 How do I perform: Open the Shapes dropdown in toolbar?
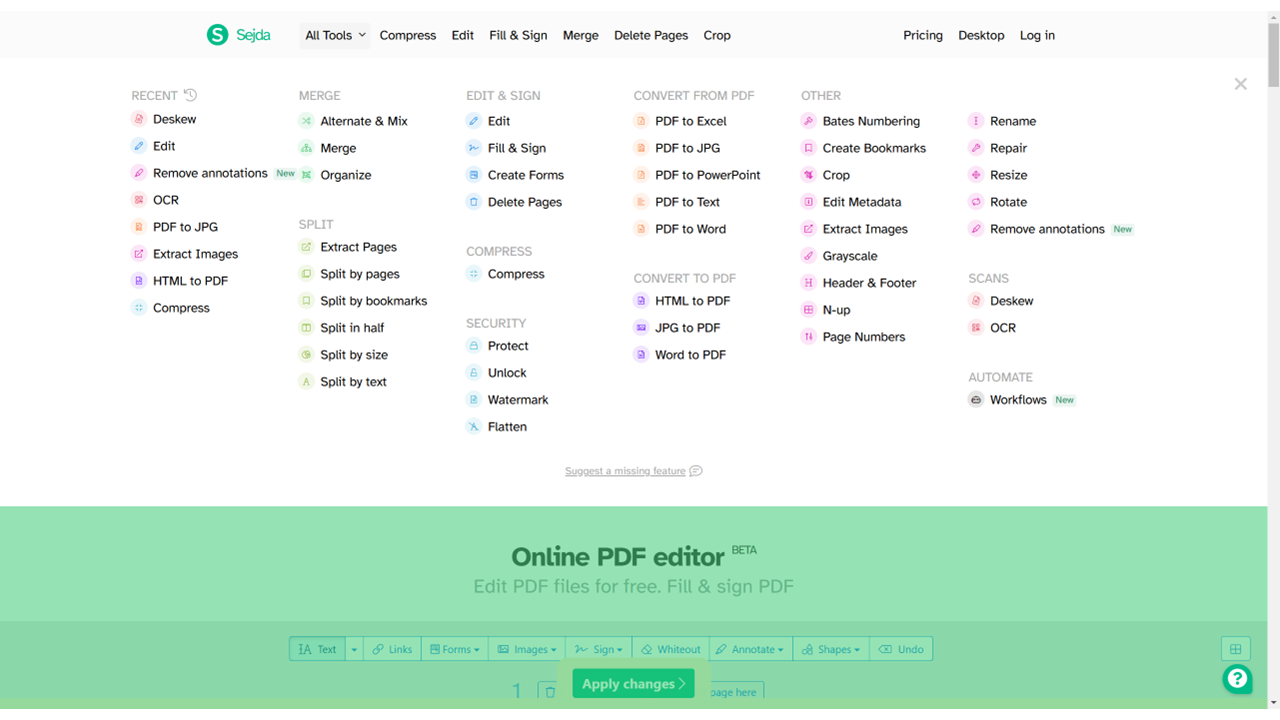pos(831,649)
